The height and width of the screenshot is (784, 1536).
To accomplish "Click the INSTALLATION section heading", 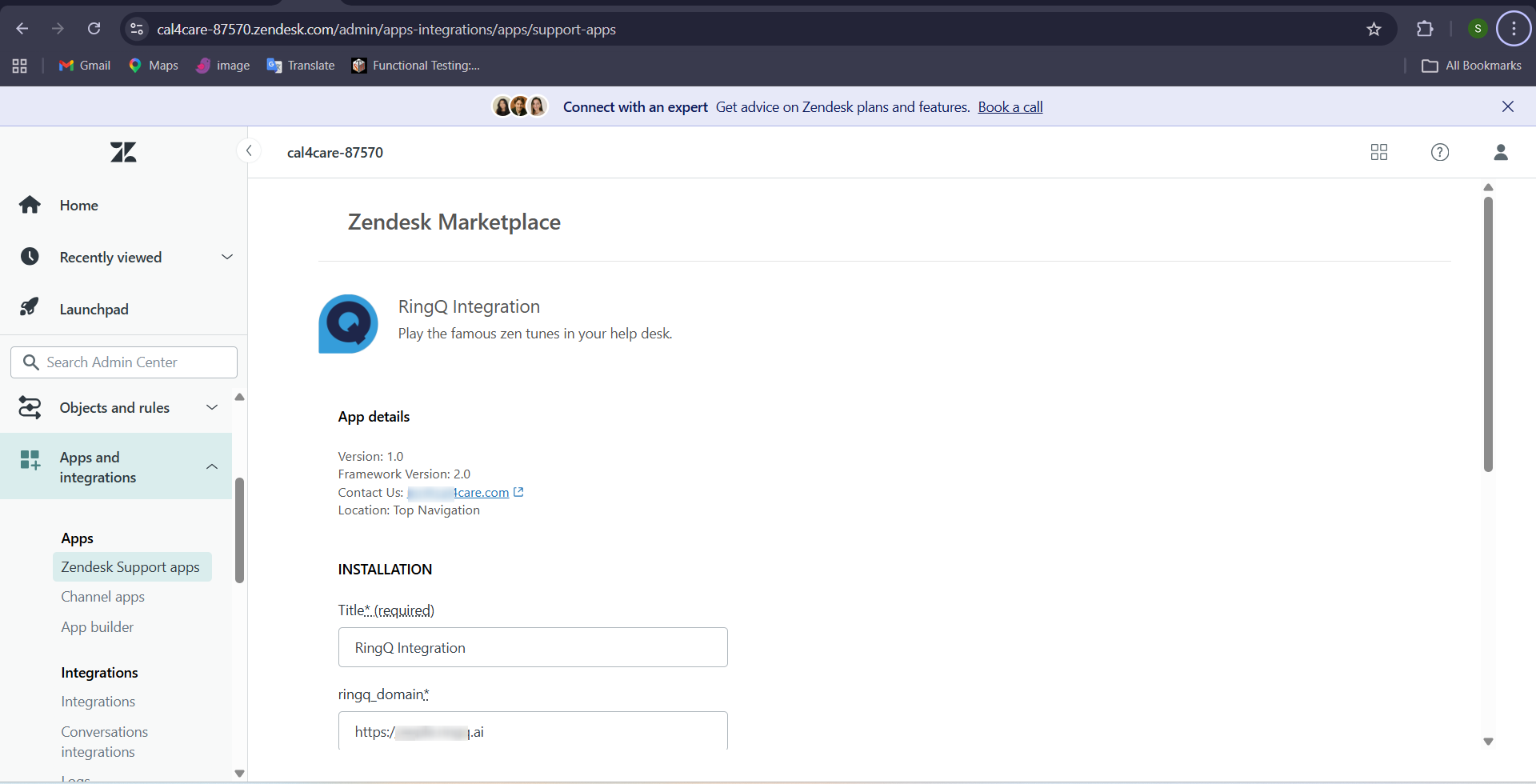I will coord(385,569).
